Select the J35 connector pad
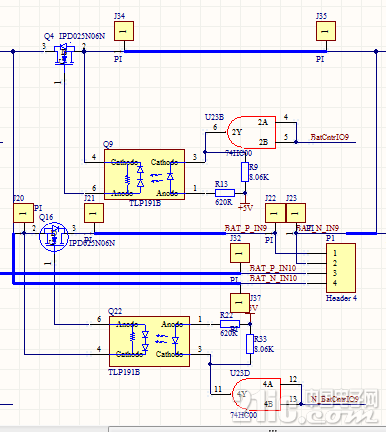The height and width of the screenshot is (432, 386). [x=326, y=31]
